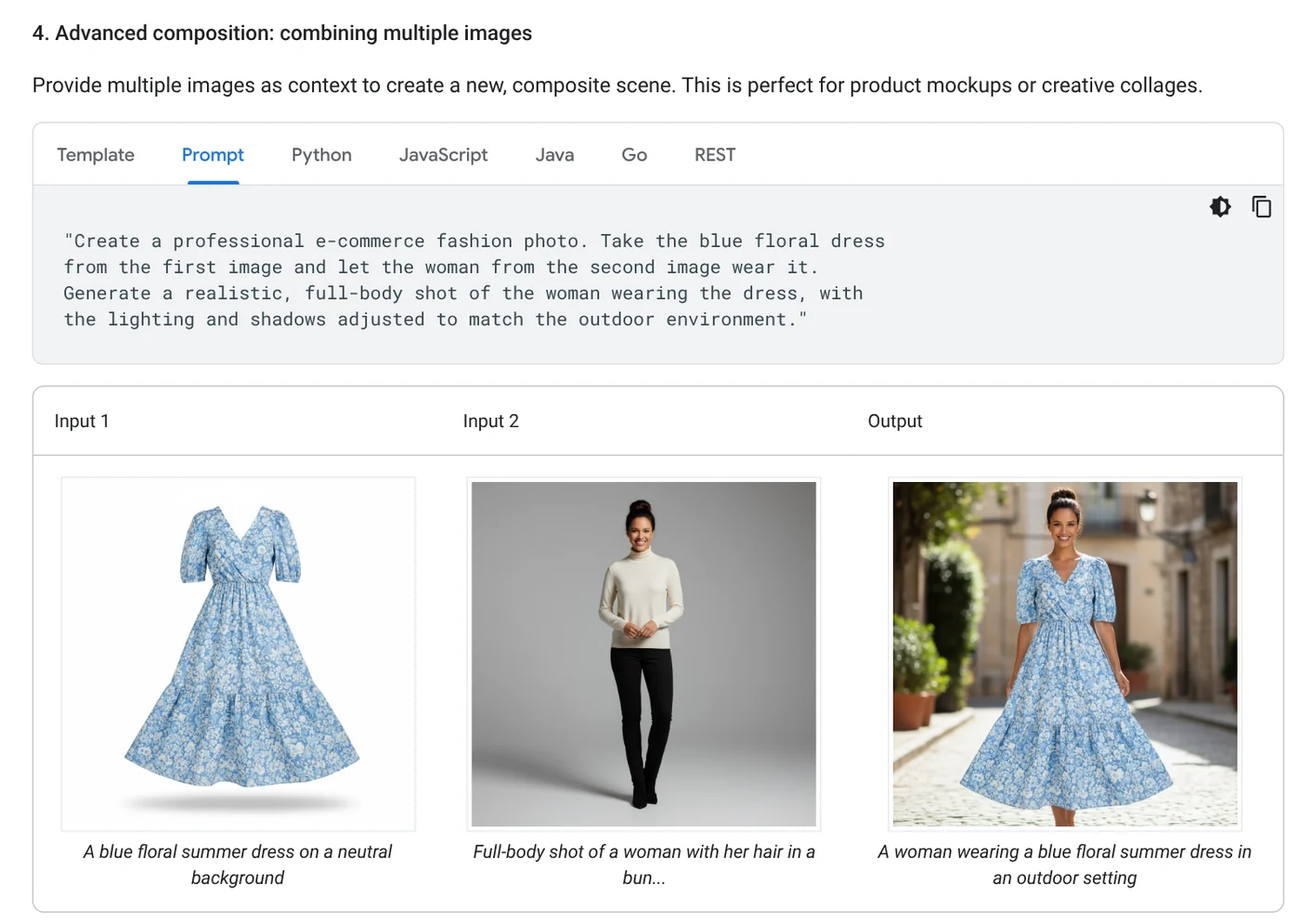The height and width of the screenshot is (924, 1300).
Task: Toggle dark code theme icon
Action: [x=1220, y=207]
